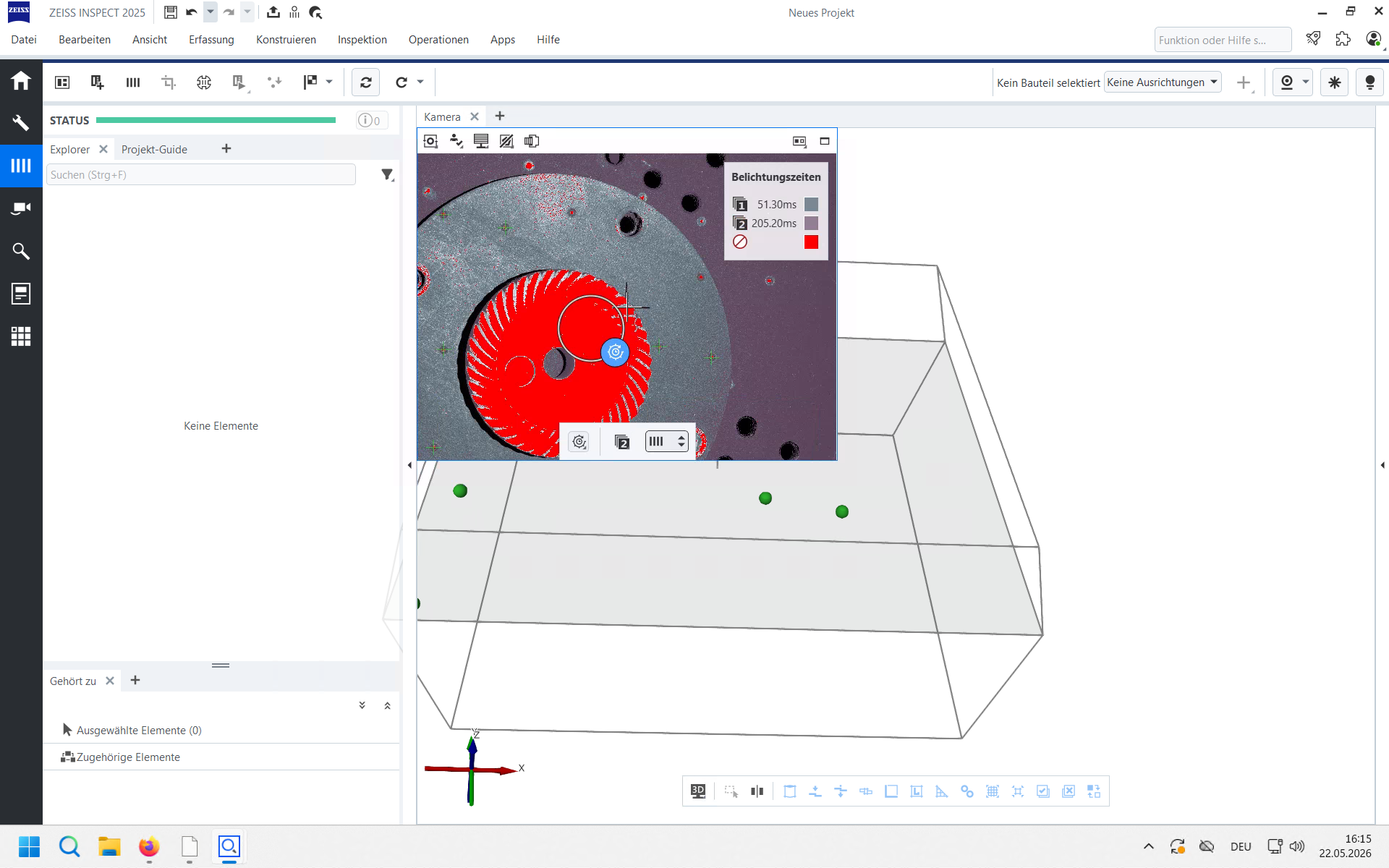1389x868 pixels.
Task: Open the undo history dropdown arrow
Action: point(211,12)
